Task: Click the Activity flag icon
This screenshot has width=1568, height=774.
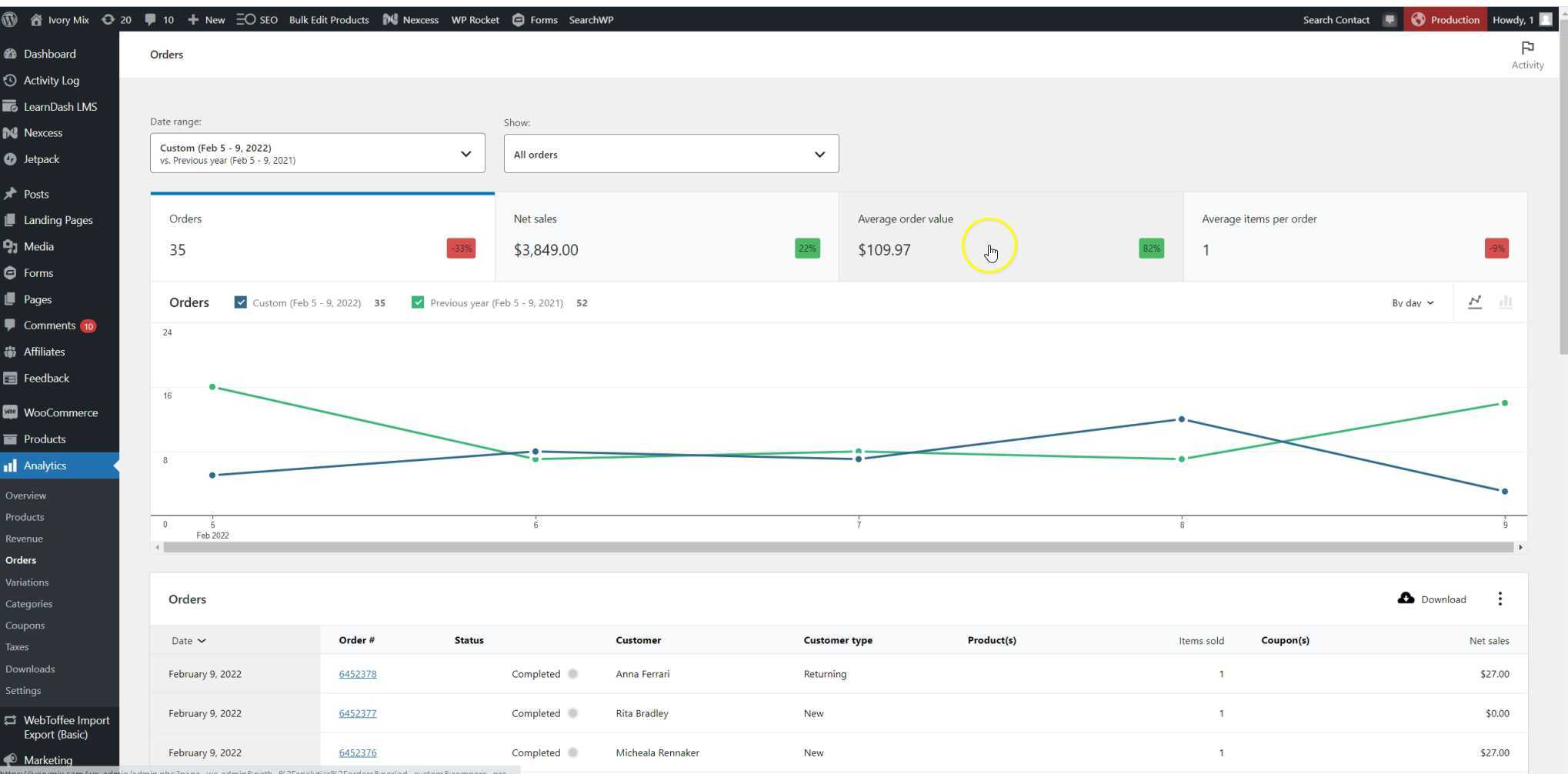Action: (1527, 48)
